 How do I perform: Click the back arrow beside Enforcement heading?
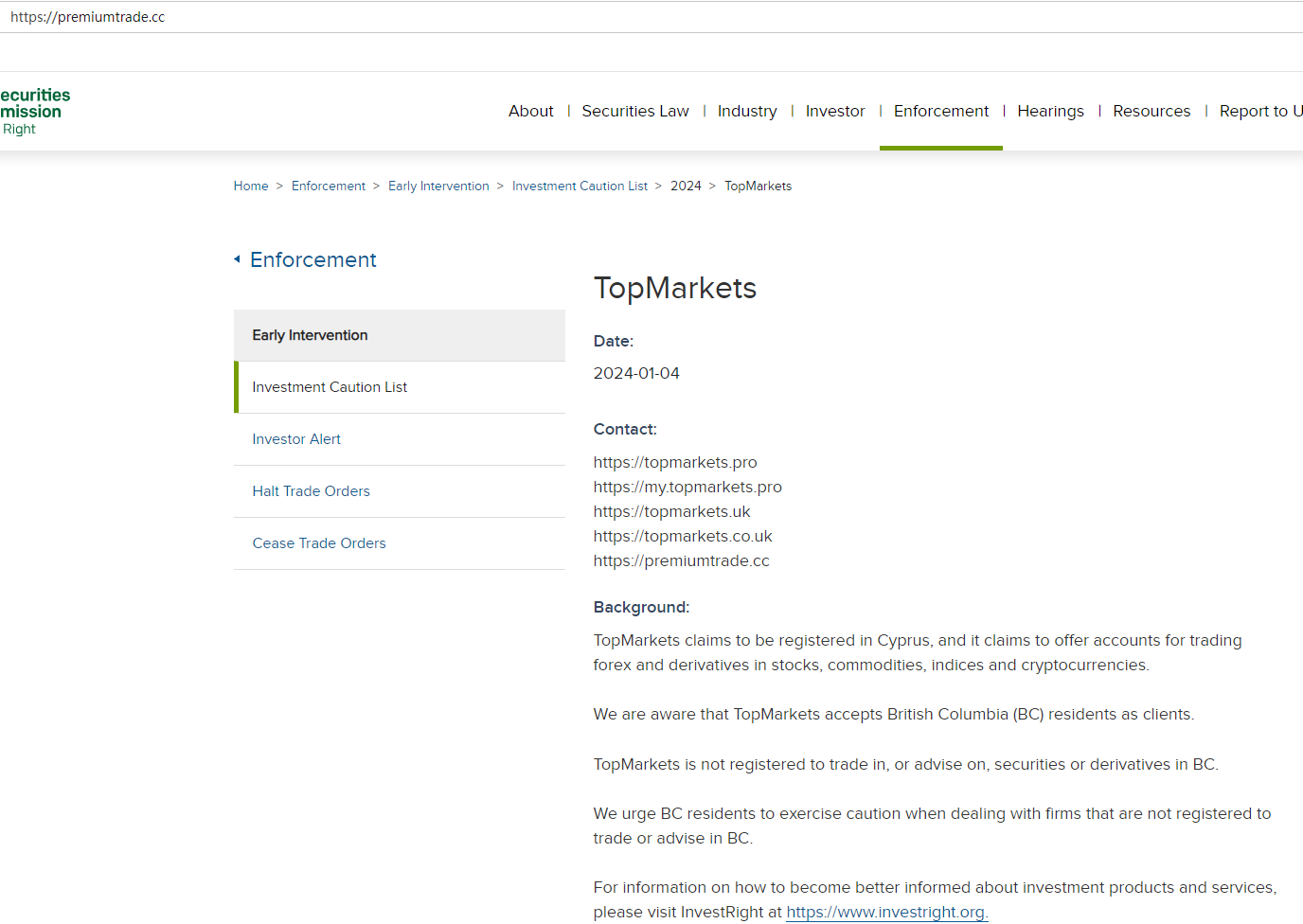(237, 259)
